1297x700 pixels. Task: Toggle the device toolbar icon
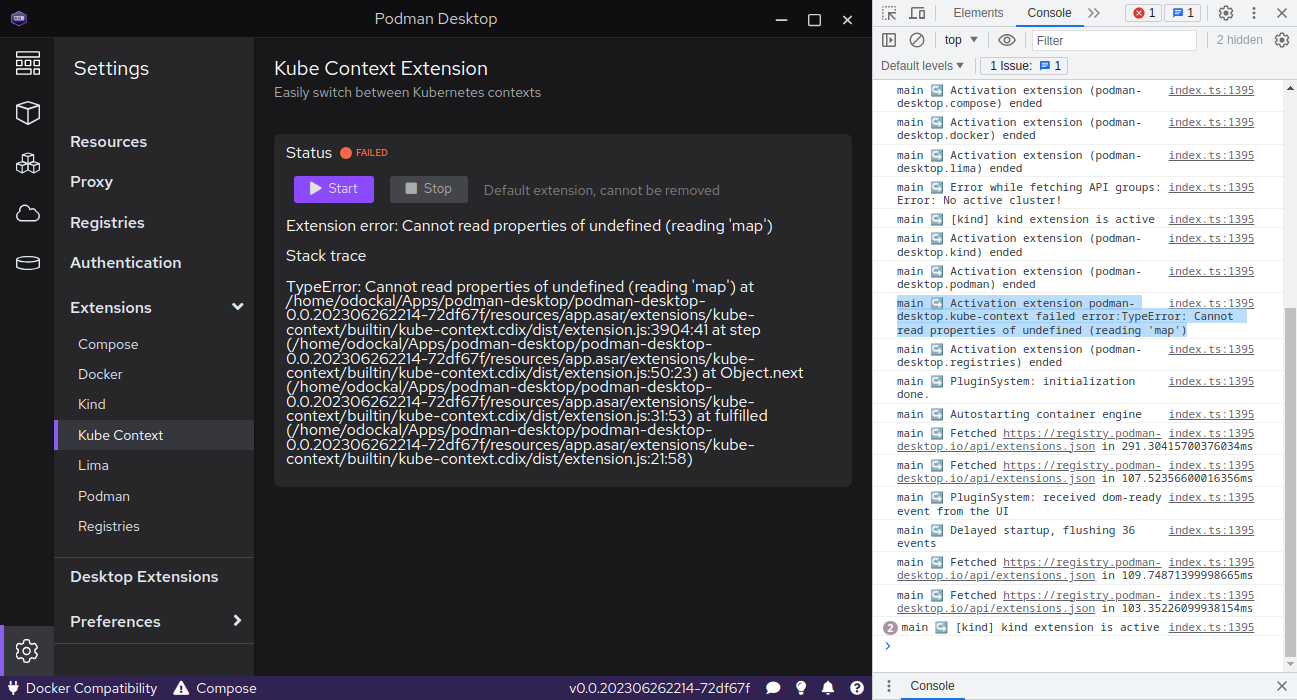coord(917,13)
